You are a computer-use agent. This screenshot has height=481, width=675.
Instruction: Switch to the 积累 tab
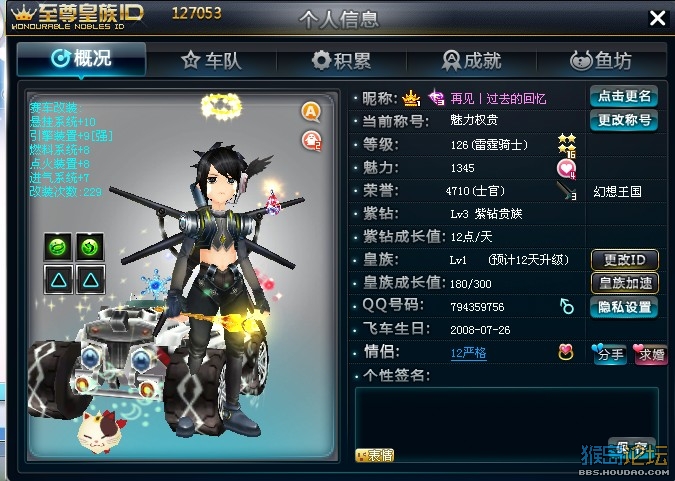pos(342,60)
